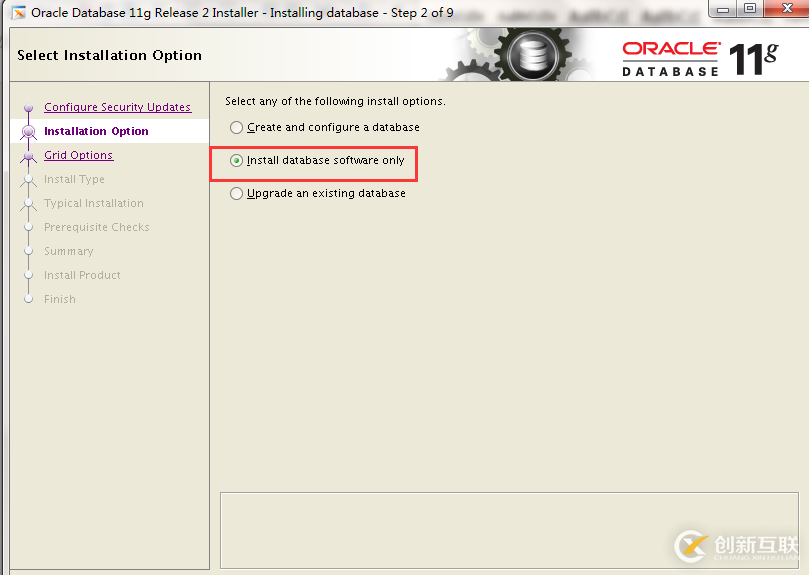Viewport: 809px width, 575px height.
Task: Click Summary step label
Action: [x=69, y=251]
